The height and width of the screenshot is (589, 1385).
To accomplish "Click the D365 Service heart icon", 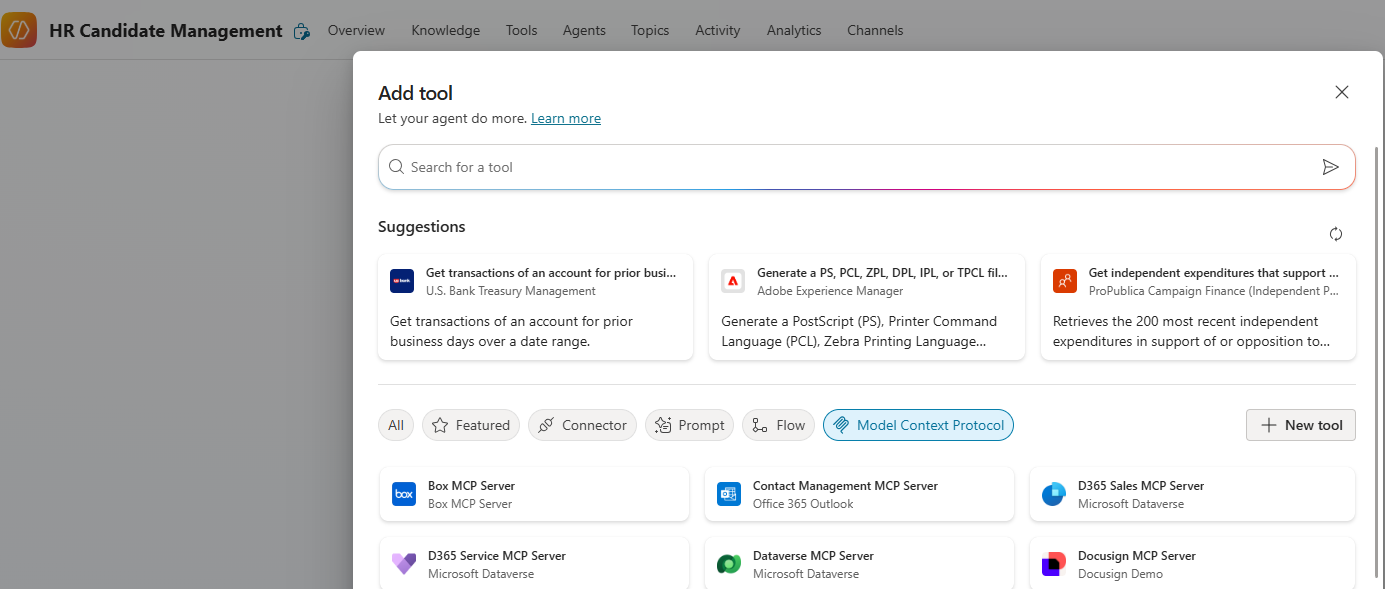I will coord(404,564).
